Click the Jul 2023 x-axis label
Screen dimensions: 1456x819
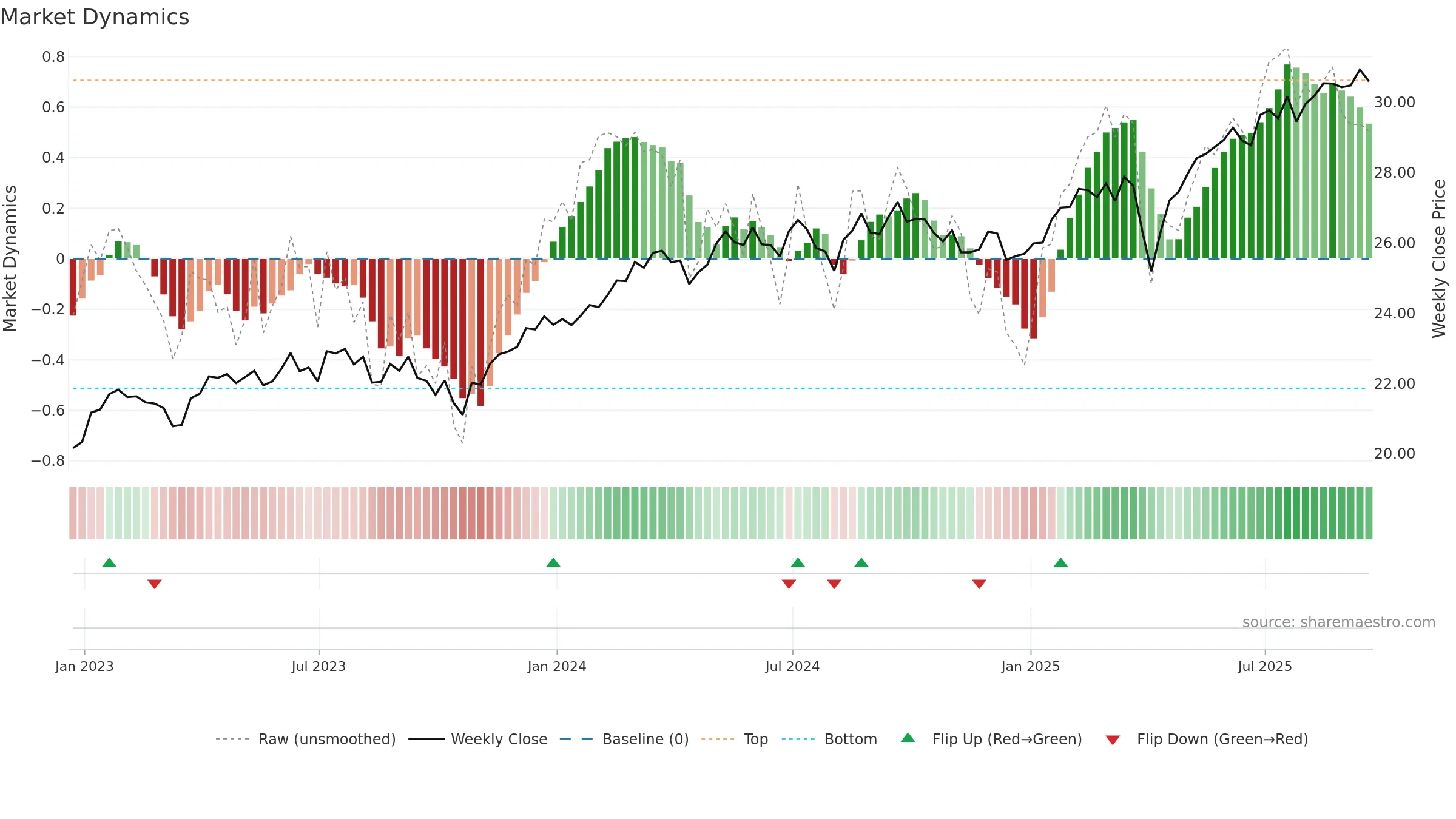click(318, 666)
